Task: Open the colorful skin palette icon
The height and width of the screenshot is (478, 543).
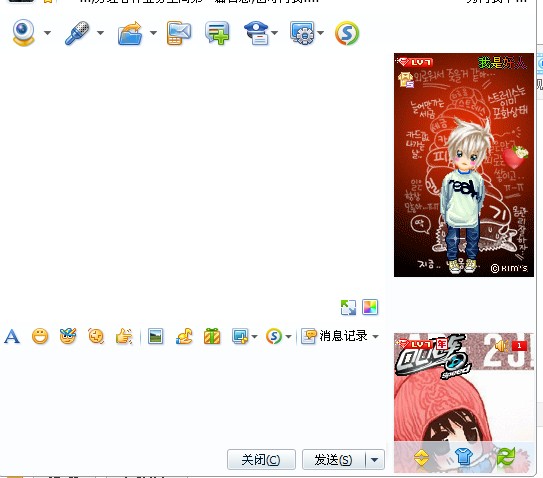Action: (x=370, y=307)
